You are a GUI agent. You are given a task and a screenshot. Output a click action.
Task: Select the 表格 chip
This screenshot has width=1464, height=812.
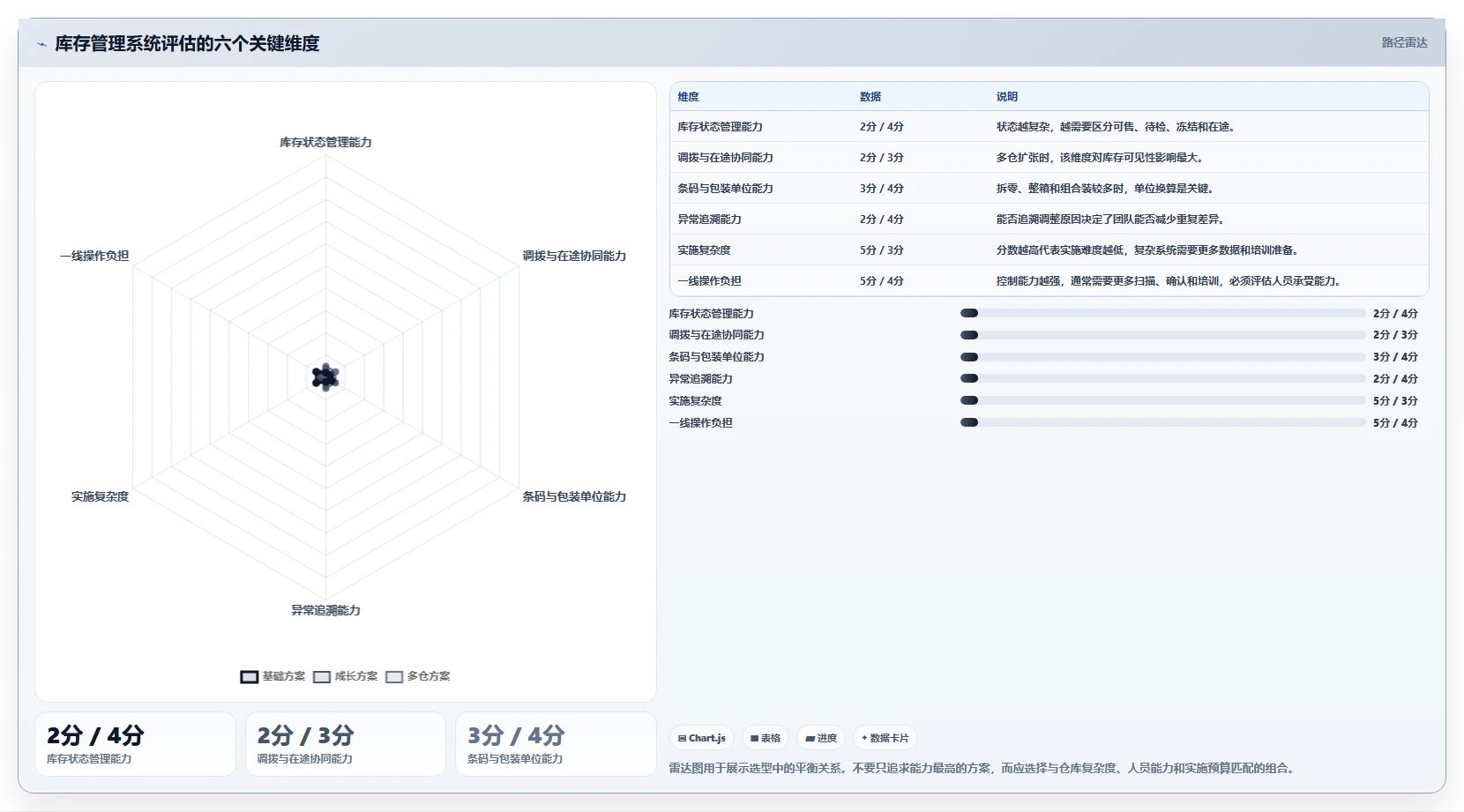tap(766, 738)
